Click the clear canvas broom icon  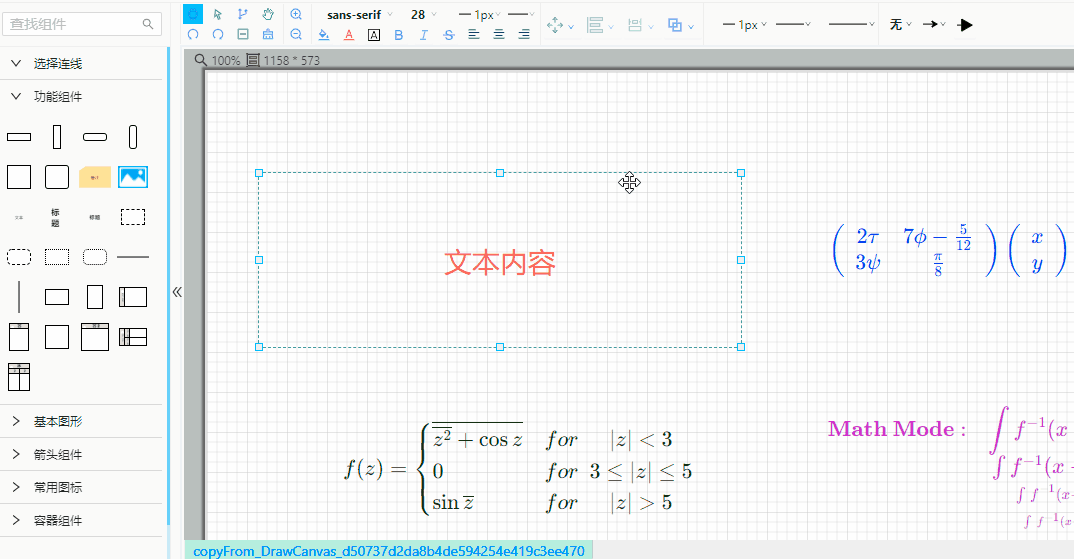tap(268, 34)
